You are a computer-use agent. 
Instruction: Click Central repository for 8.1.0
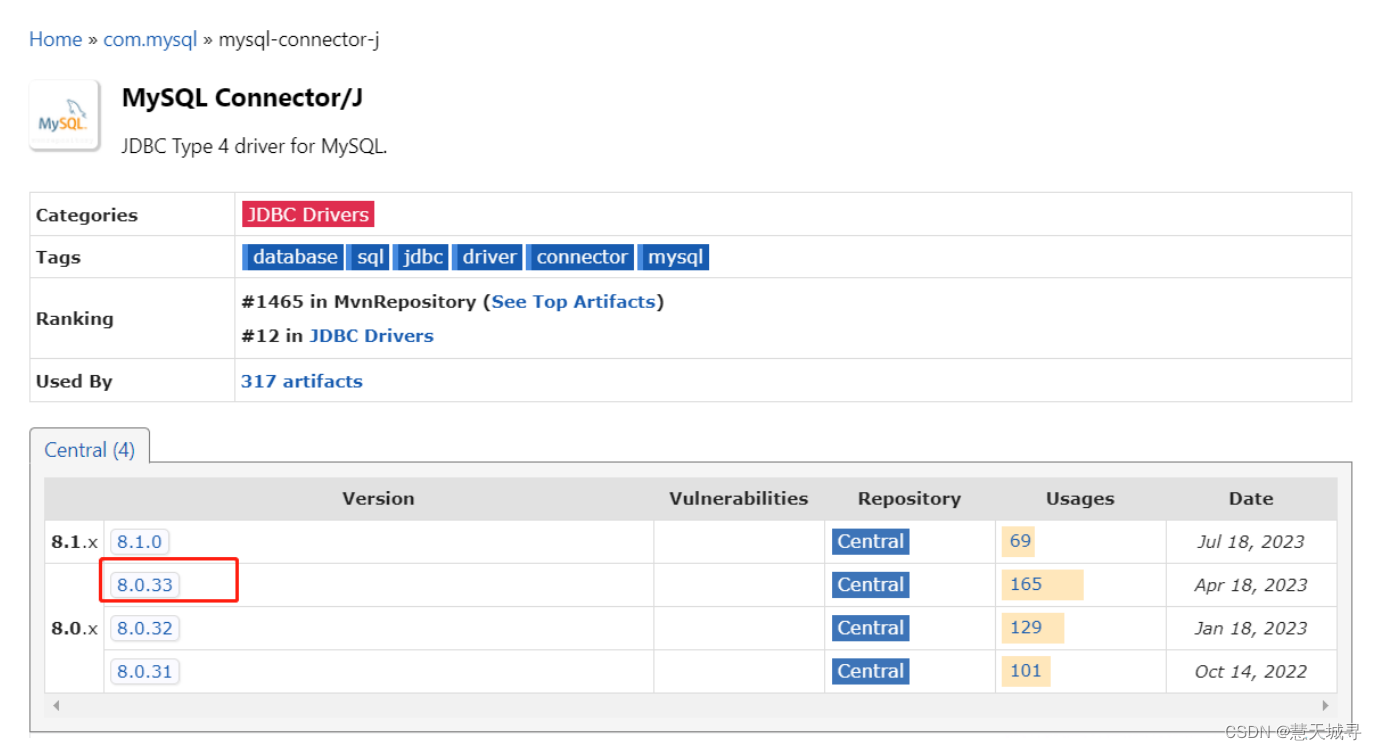(x=870, y=542)
